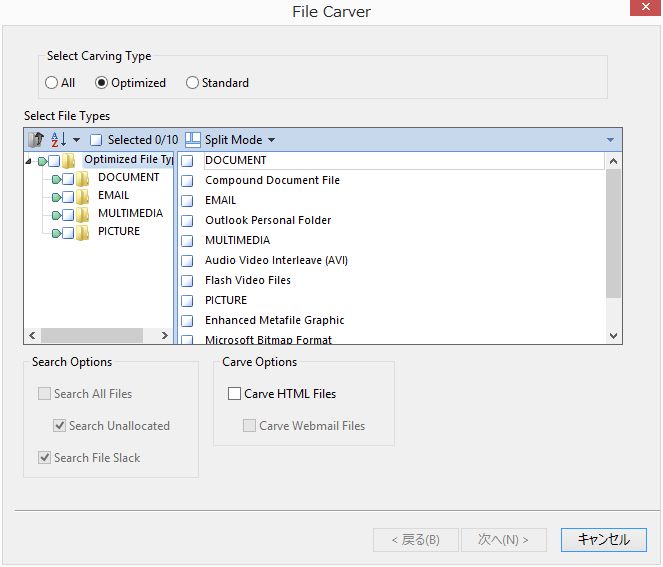Select the Optimized carving type
The width and height of the screenshot is (663, 567).
click(101, 82)
